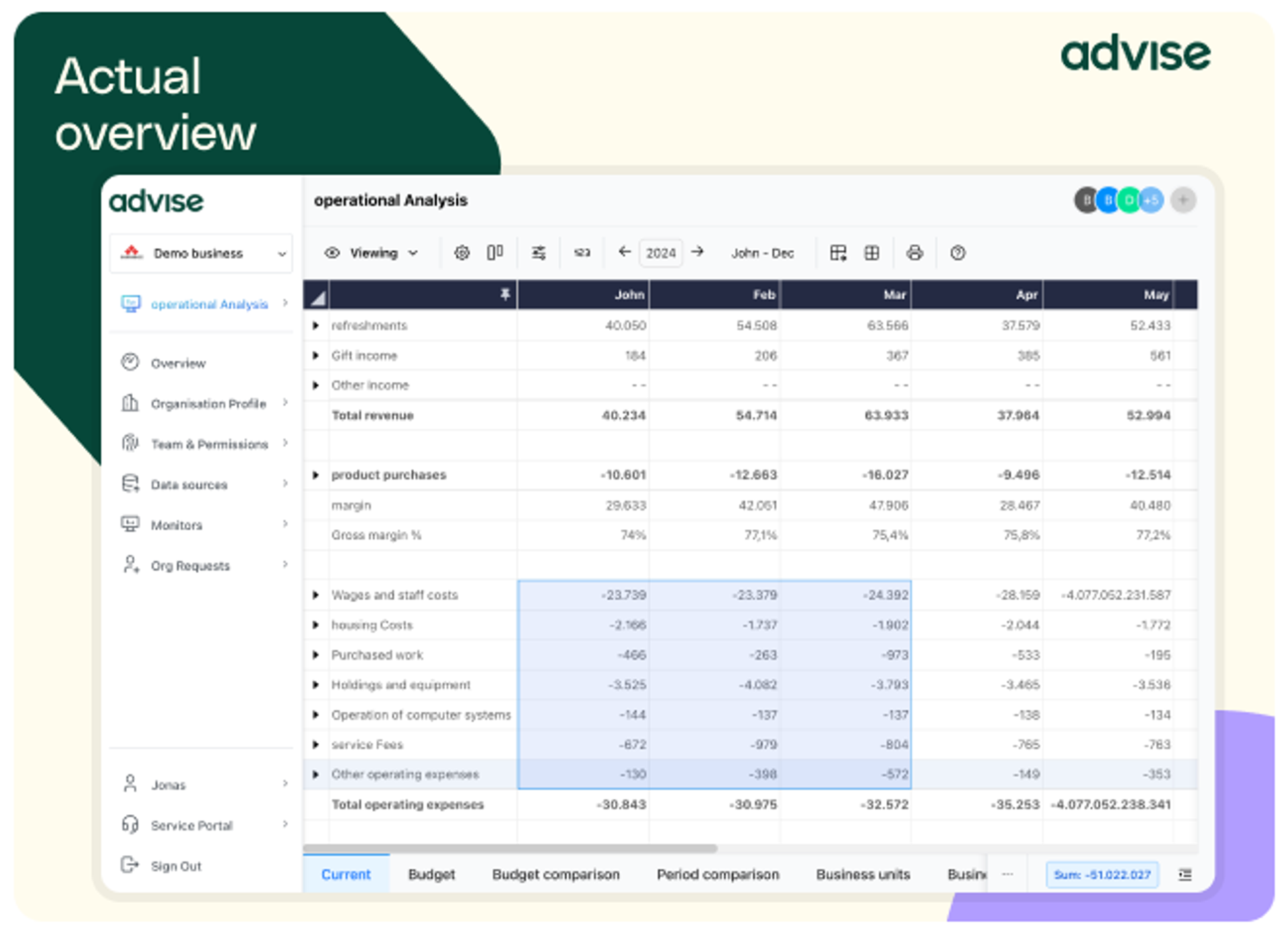Open the help question mark icon
This screenshot has width=1288, height=931.
click(957, 253)
